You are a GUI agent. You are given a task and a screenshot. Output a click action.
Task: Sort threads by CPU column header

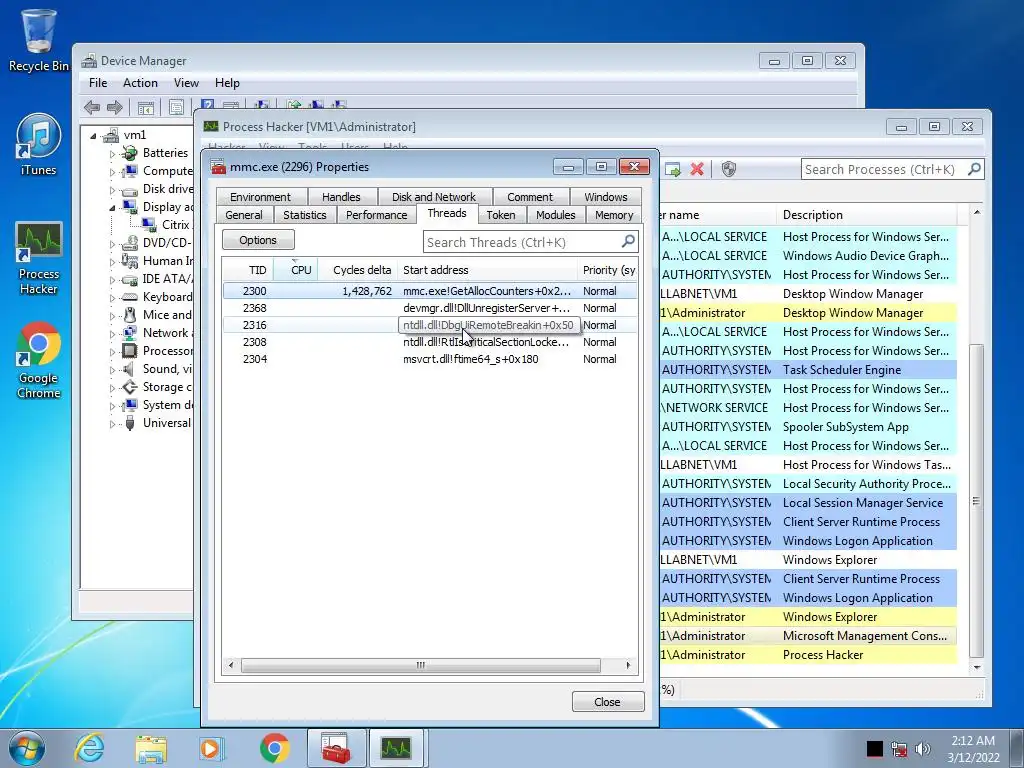click(x=295, y=270)
